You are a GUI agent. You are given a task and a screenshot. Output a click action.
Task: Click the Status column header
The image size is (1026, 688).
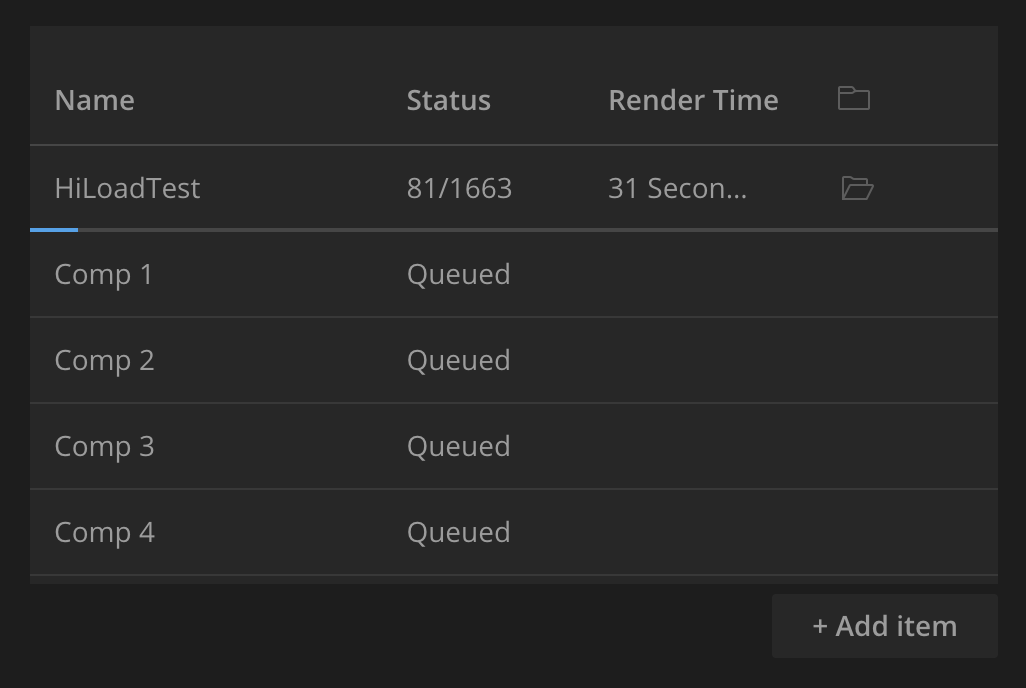click(449, 100)
